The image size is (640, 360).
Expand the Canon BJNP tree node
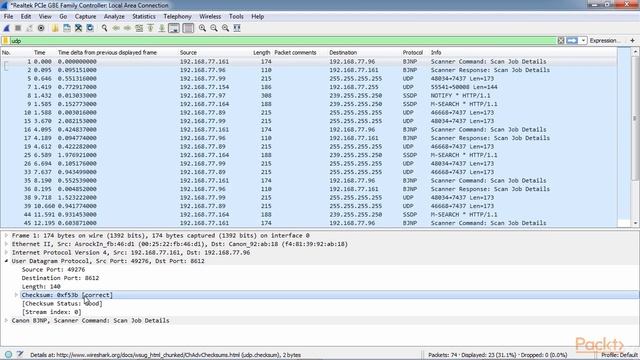(x=6, y=321)
